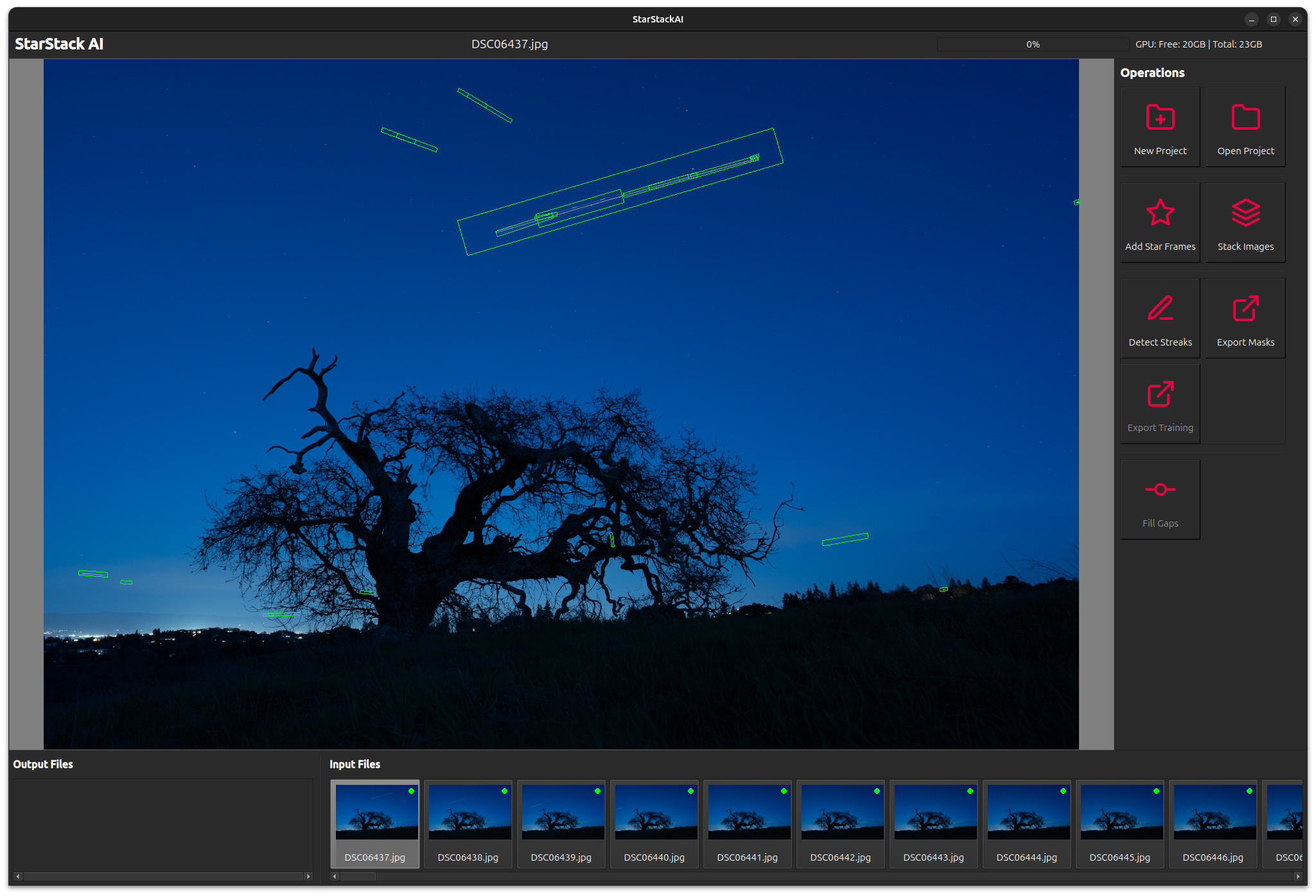
Task: Click the green status dot on DSC06439.jpg
Action: coord(597,791)
